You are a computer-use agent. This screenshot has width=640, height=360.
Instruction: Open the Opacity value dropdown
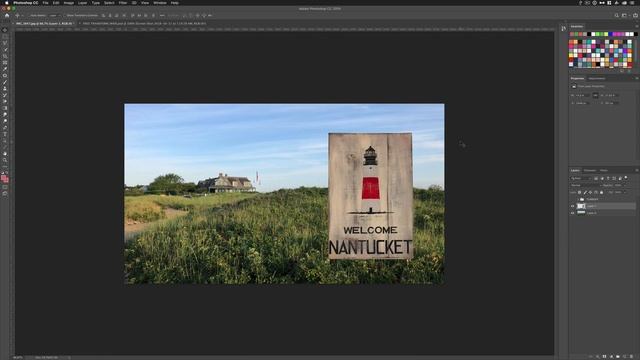[625, 185]
